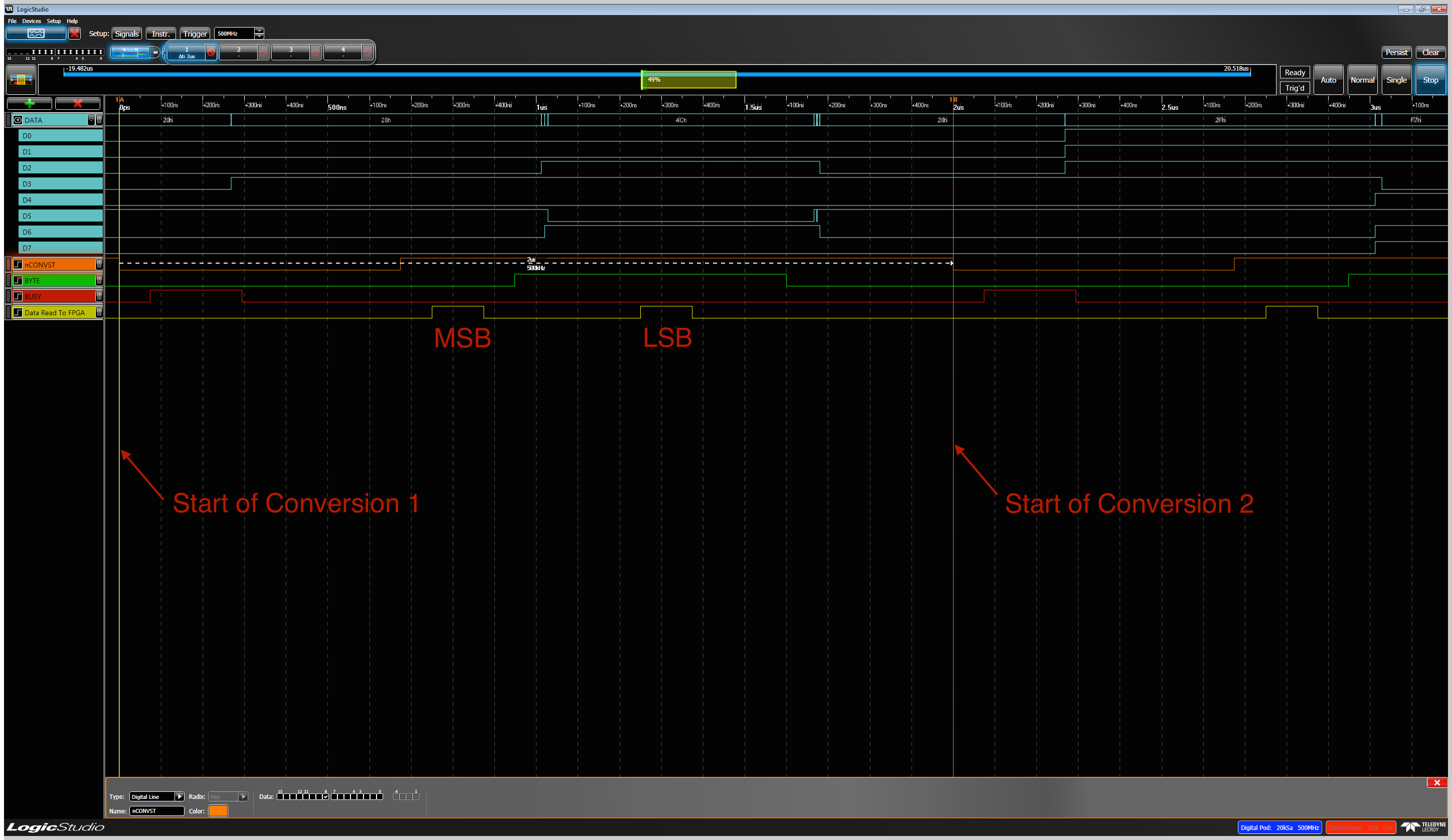Collapse the DATA bus with its minus button
The image size is (1452, 840).
[x=90, y=120]
